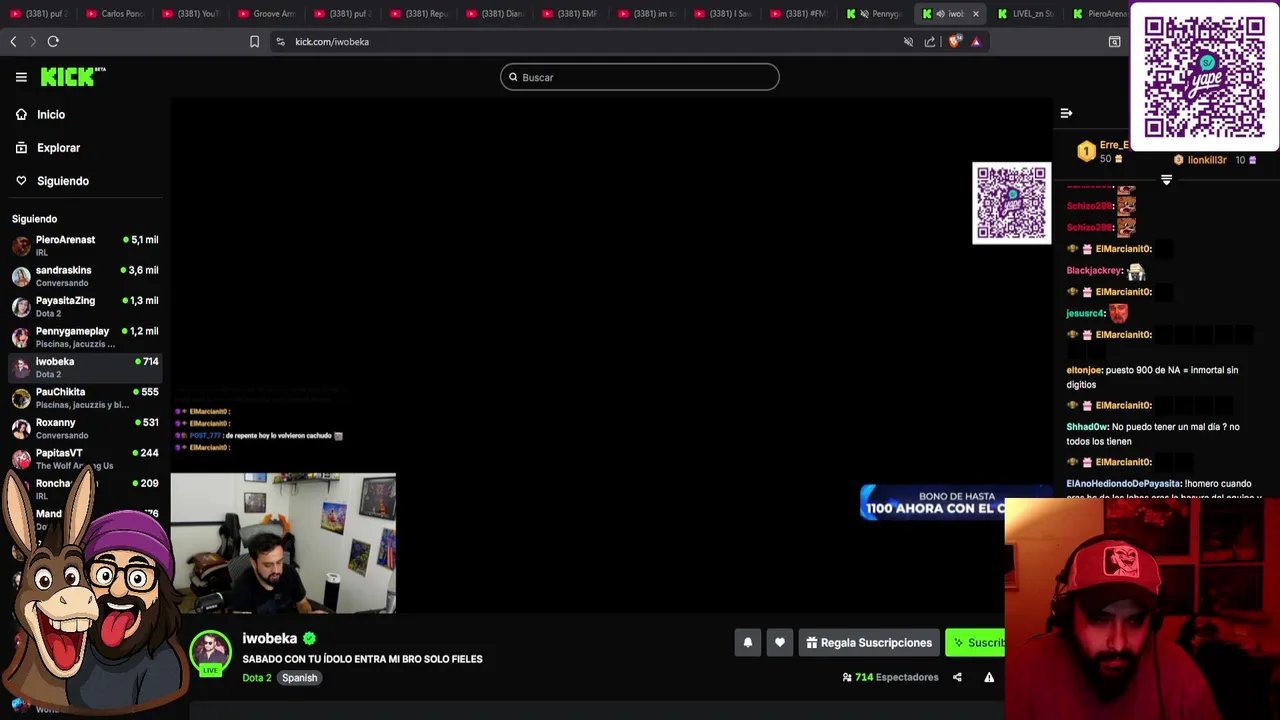This screenshot has height=720, width=1280.
Task: Report the stream with warning icon
Action: [989, 677]
